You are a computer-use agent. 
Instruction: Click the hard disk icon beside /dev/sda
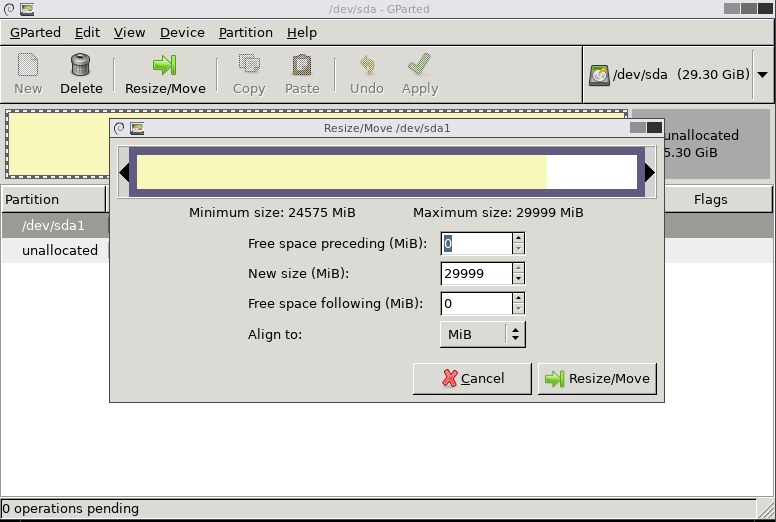599,75
